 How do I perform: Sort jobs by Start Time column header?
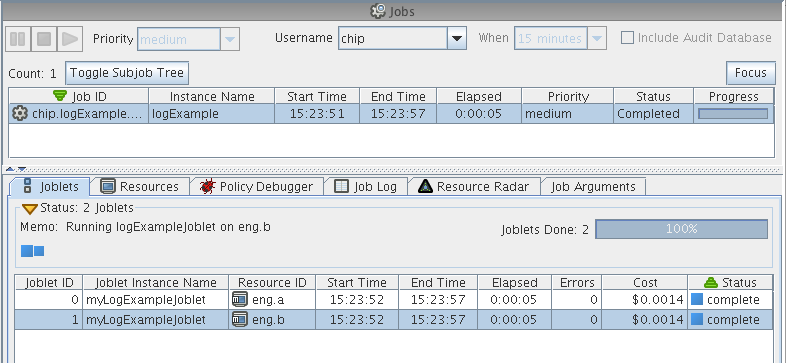click(x=317, y=96)
